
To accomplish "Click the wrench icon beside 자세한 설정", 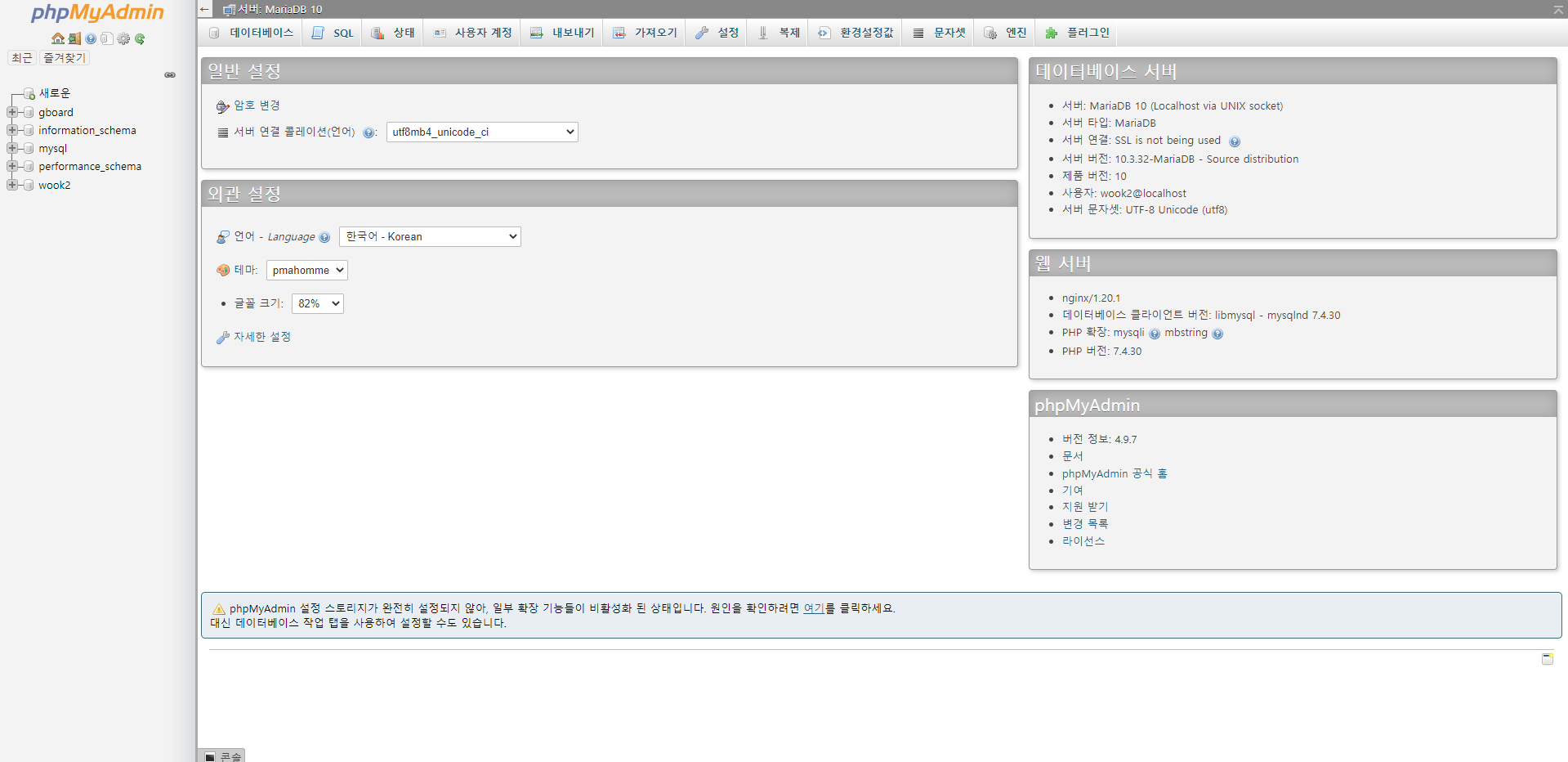I will click(223, 337).
